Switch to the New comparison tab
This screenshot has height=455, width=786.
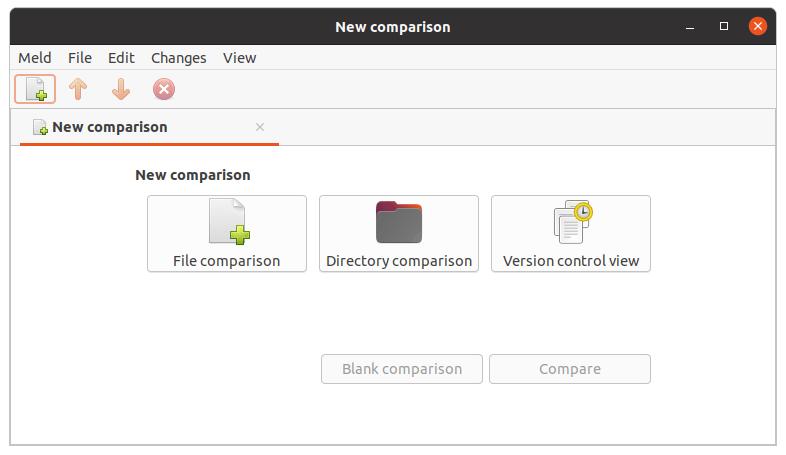(x=110, y=127)
